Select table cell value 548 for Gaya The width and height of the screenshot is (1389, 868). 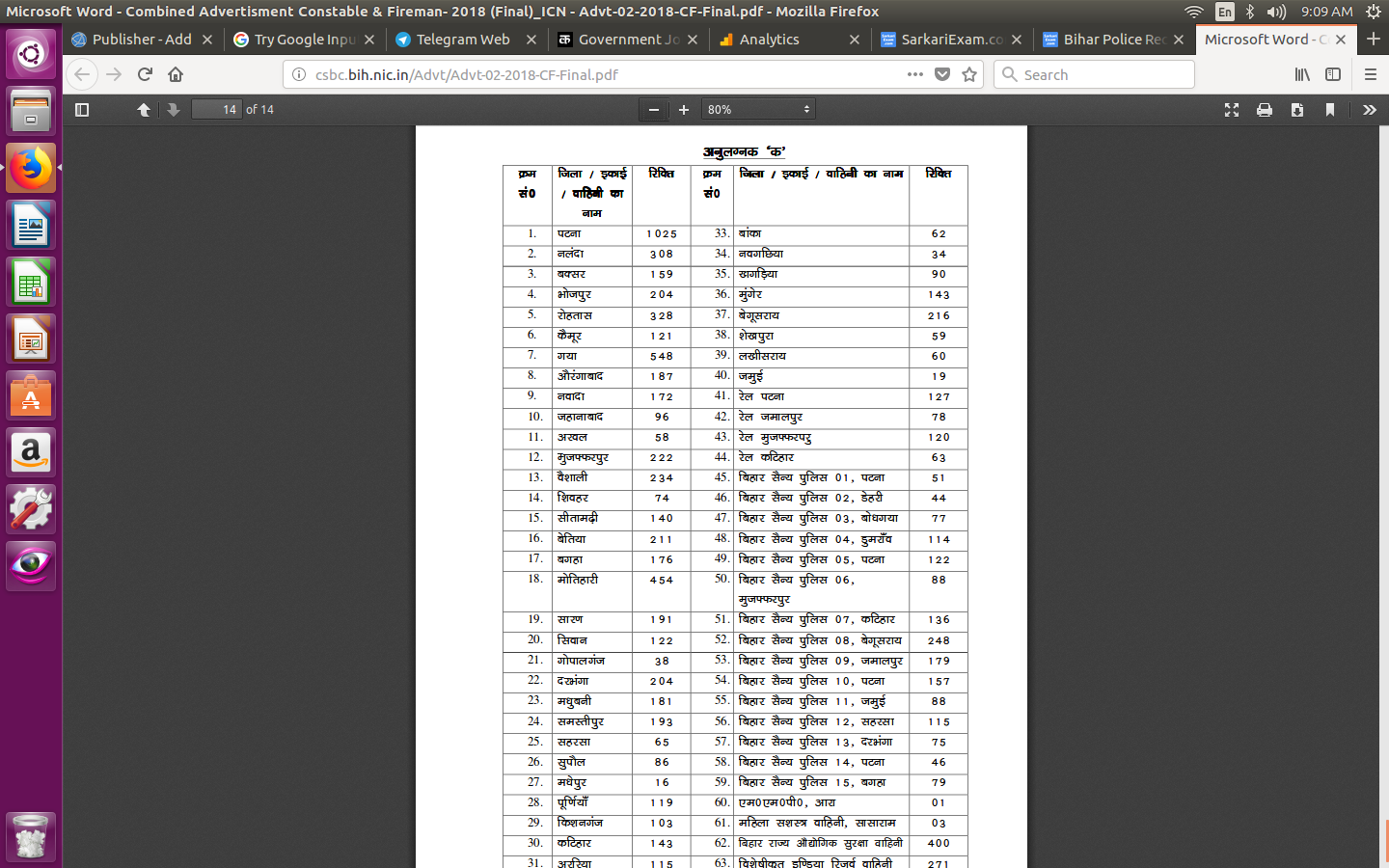click(x=662, y=357)
